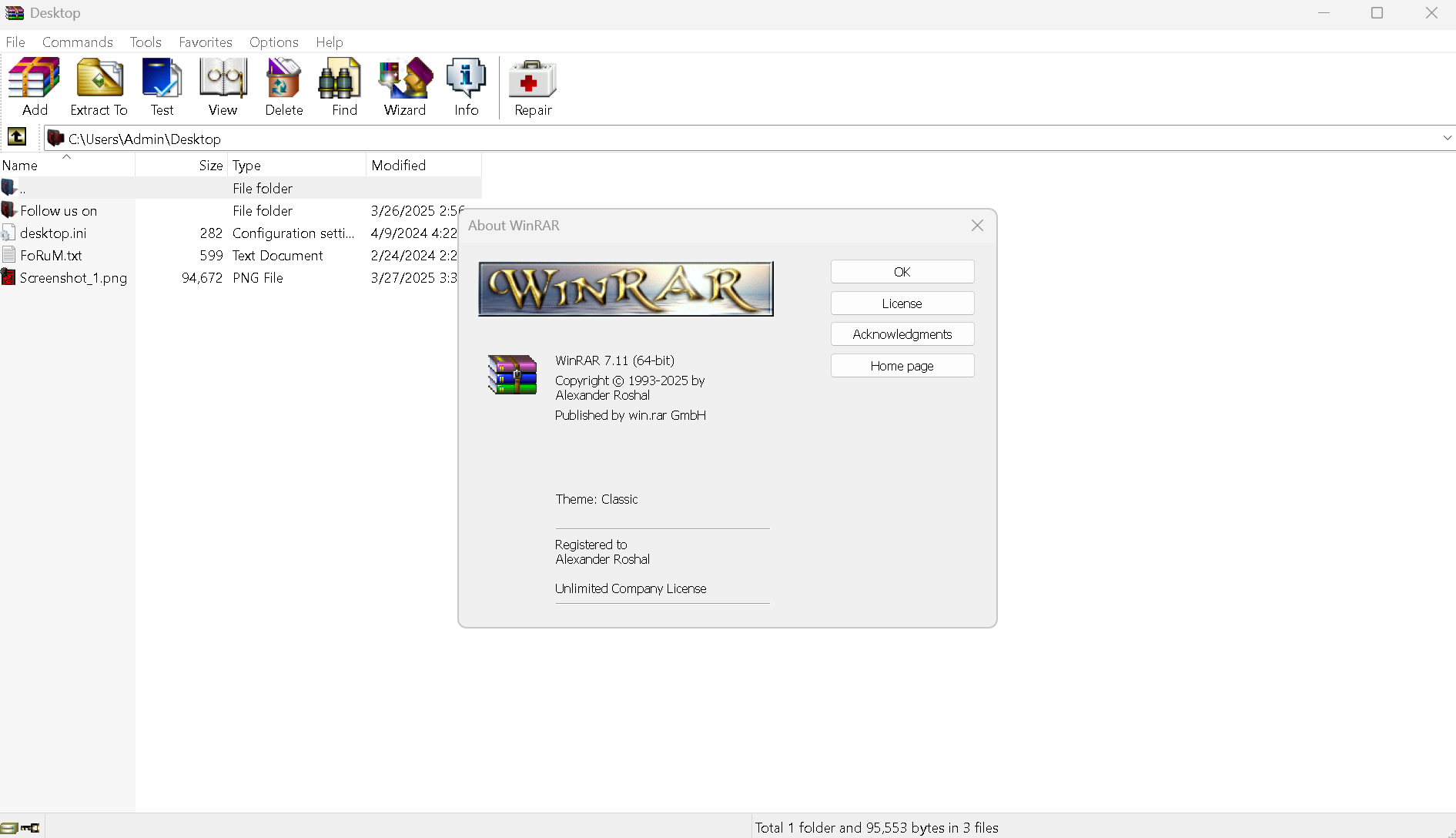Image resolution: width=1456 pixels, height=838 pixels.
Task: Click the status bar total files summary
Action: point(876,827)
